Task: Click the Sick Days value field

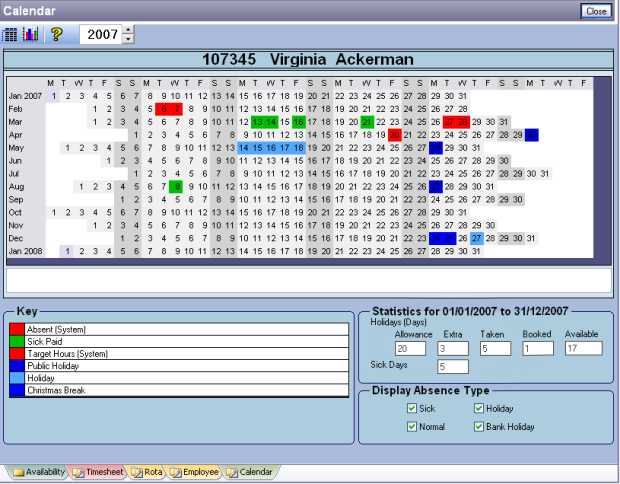Action: point(452,367)
